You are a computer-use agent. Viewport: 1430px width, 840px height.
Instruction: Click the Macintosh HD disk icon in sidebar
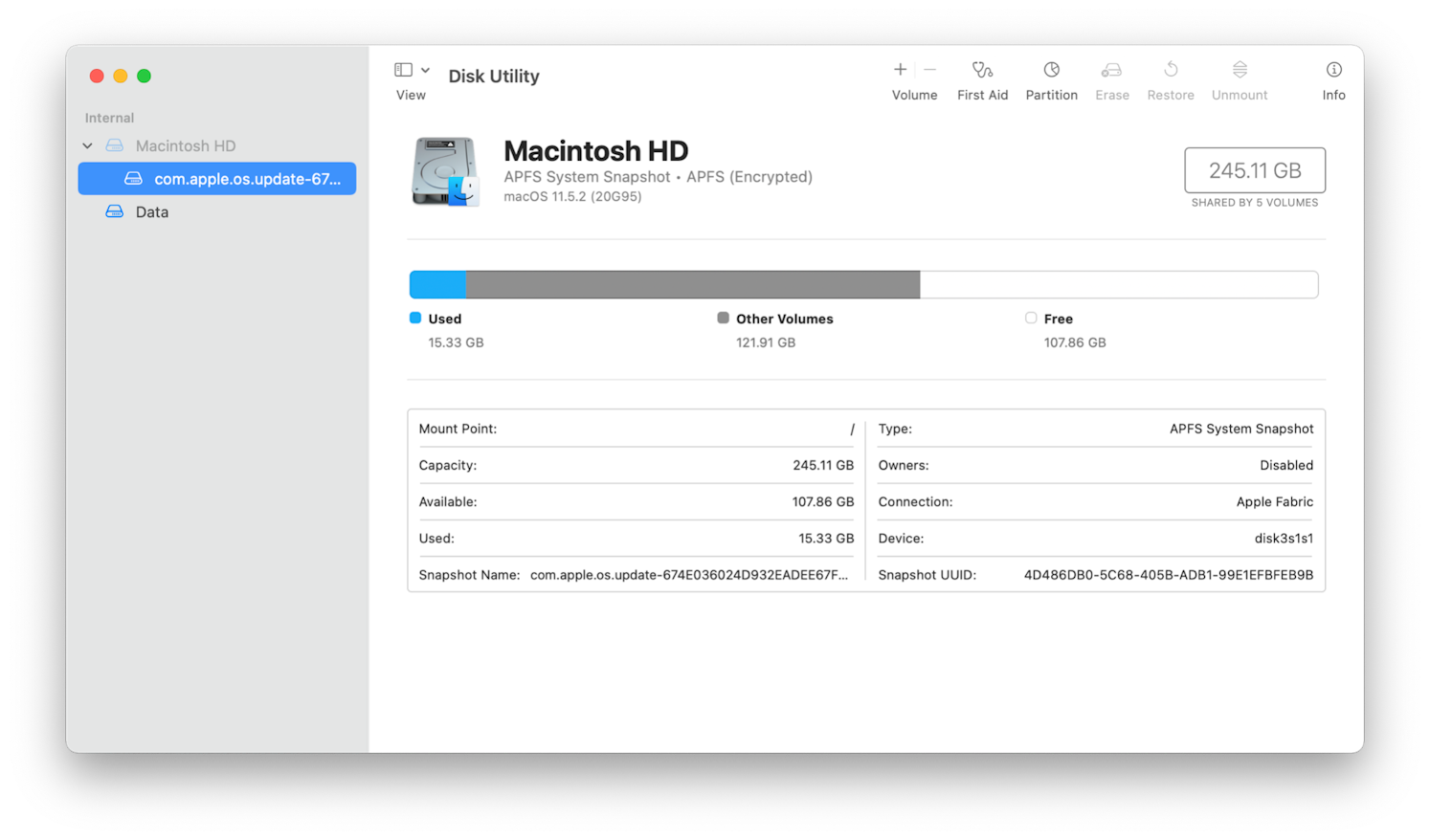click(x=115, y=145)
